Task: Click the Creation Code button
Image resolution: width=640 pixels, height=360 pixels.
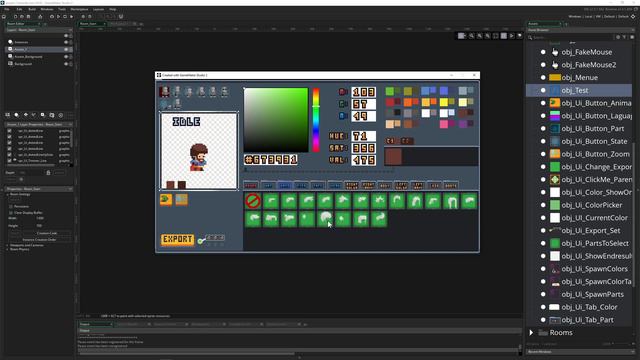Action: [x=47, y=233]
